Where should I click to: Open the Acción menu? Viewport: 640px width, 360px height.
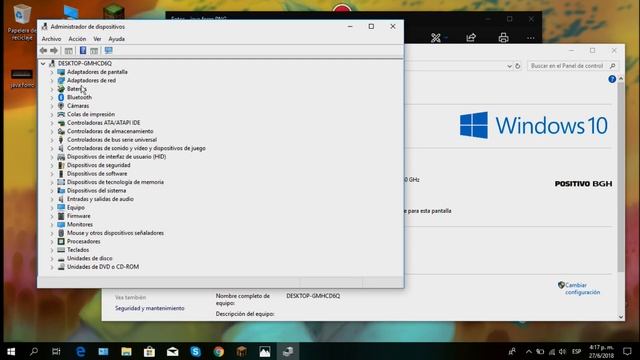click(x=77, y=39)
